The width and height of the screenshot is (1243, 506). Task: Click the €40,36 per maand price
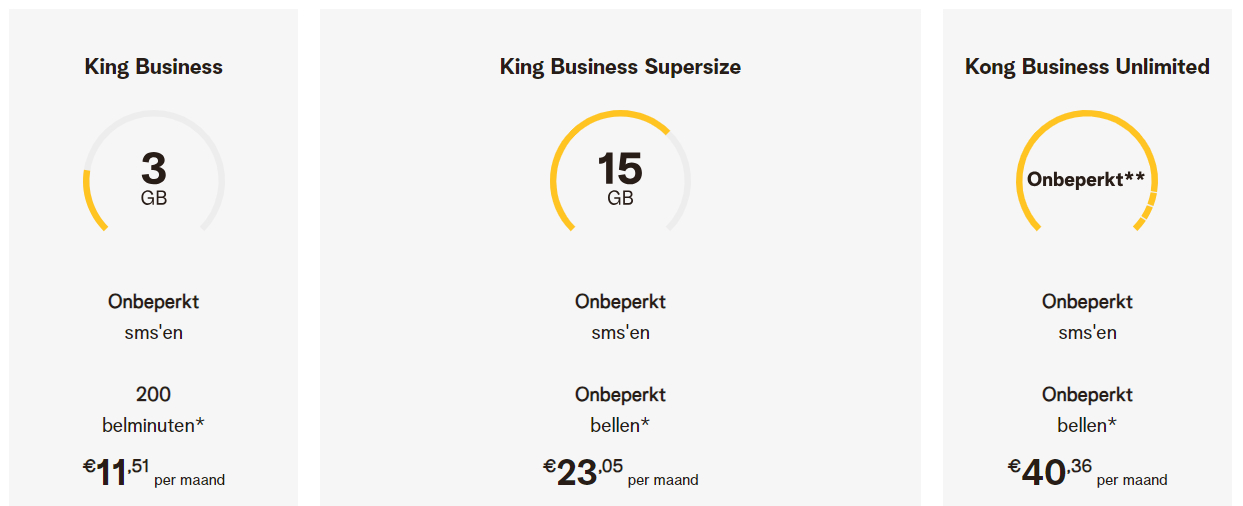tap(1087, 471)
